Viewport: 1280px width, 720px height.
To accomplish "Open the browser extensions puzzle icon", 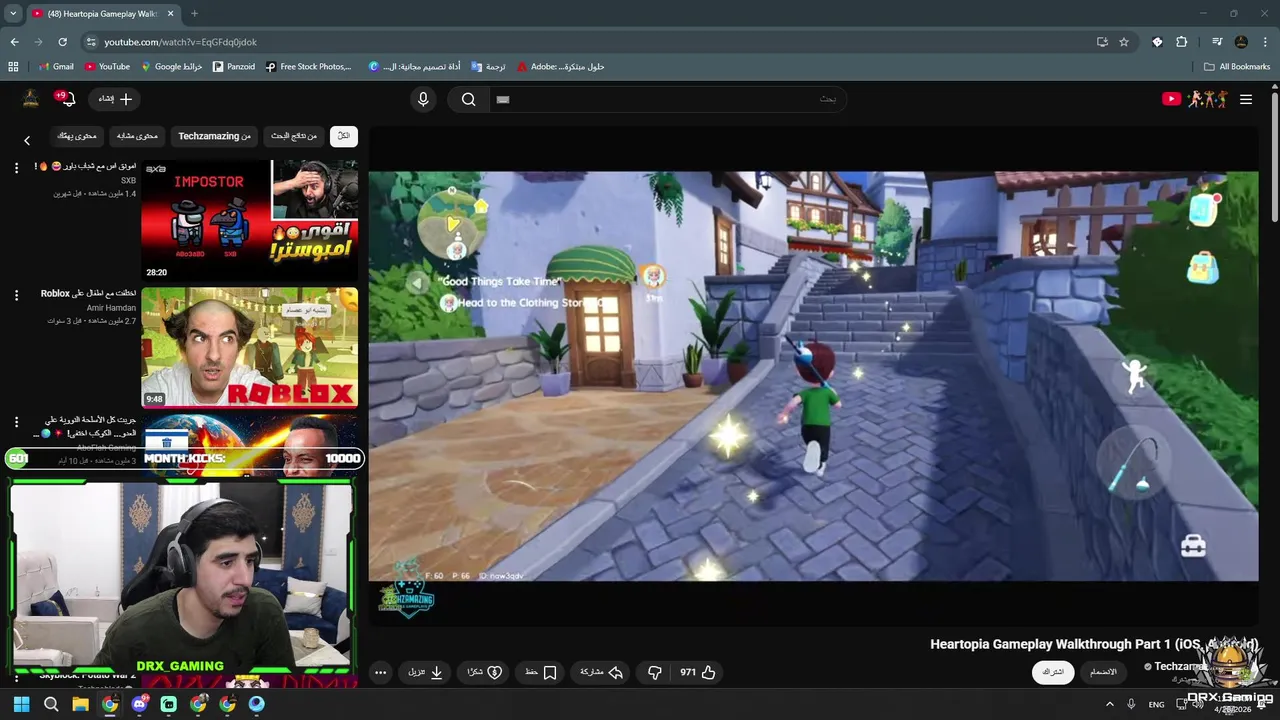I will coord(1182,42).
